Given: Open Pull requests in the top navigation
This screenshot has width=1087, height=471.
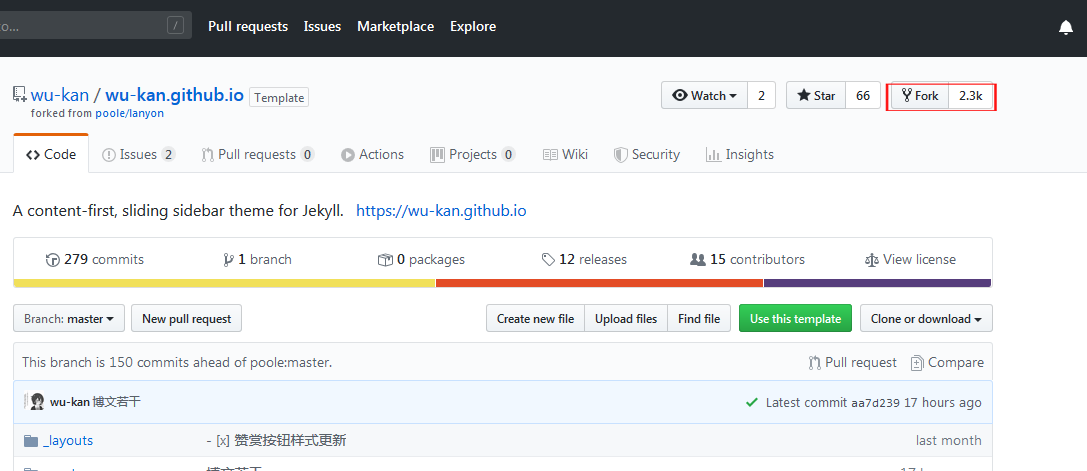Looking at the screenshot, I should (248, 26).
